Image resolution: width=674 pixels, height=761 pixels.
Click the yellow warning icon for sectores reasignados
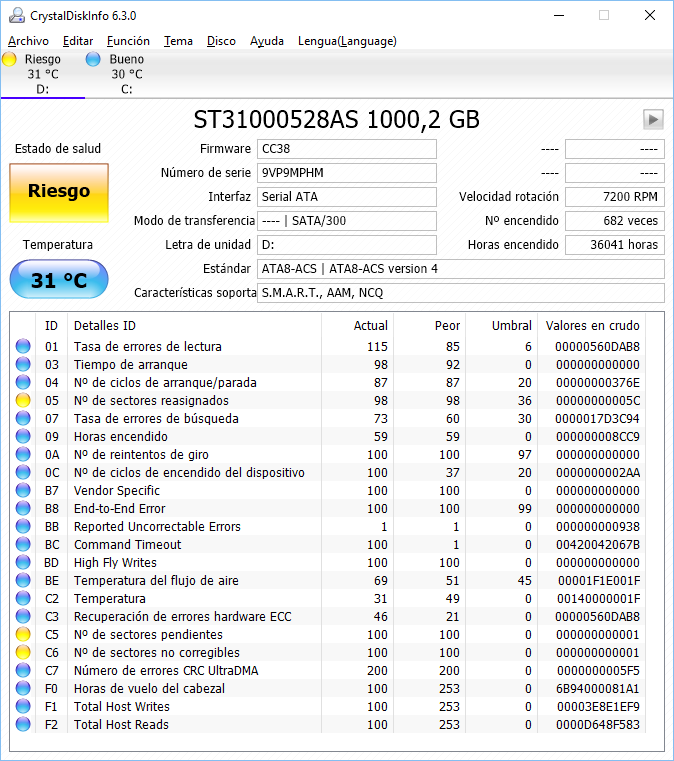[x=23, y=400]
